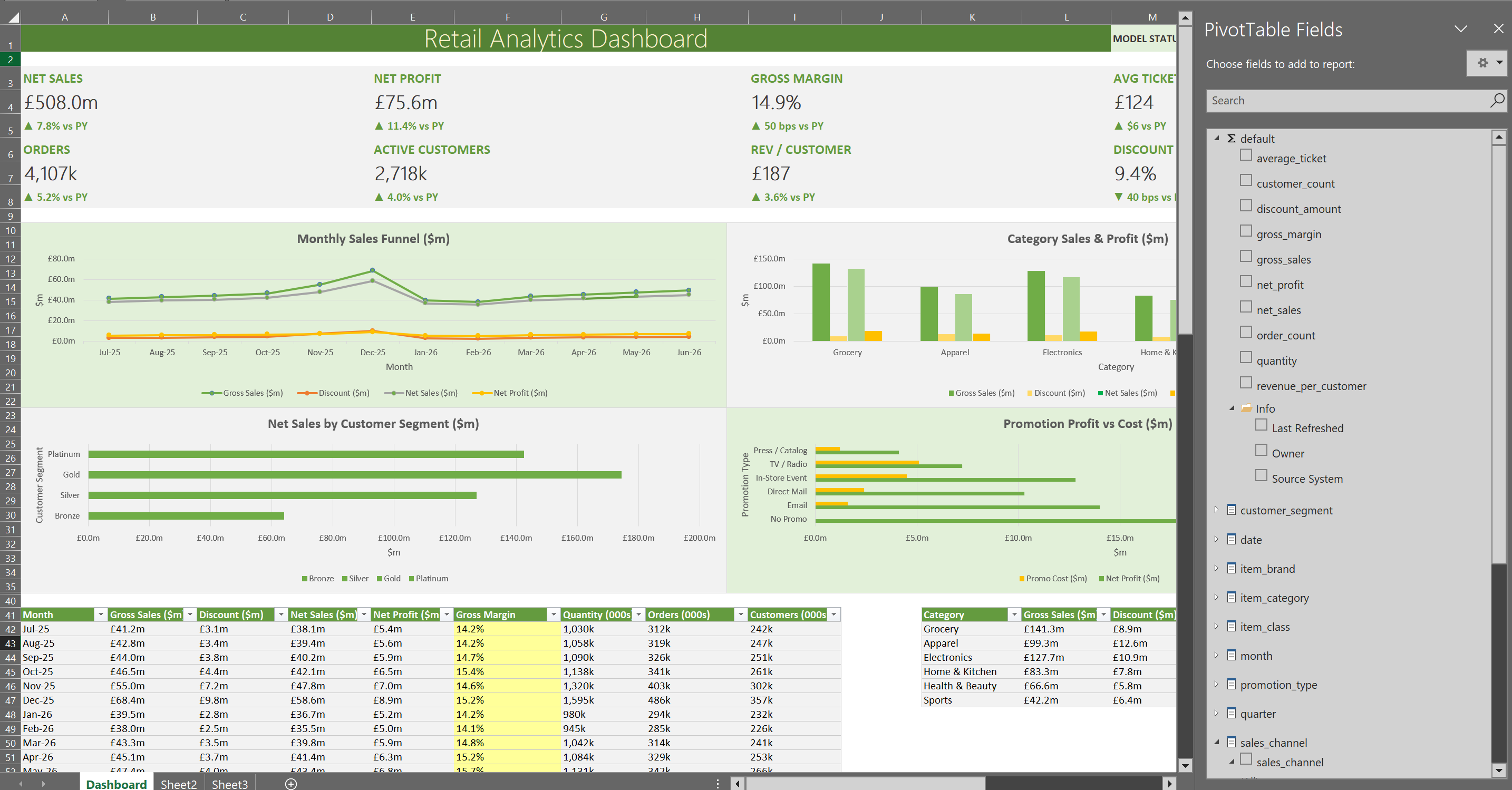The height and width of the screenshot is (790, 1512).
Task: Click the Monthly Sales Funnel chart title
Action: [x=373, y=238]
